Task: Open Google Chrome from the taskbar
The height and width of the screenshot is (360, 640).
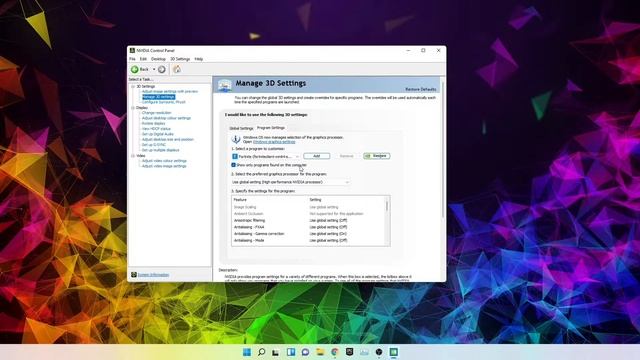Action: point(335,352)
